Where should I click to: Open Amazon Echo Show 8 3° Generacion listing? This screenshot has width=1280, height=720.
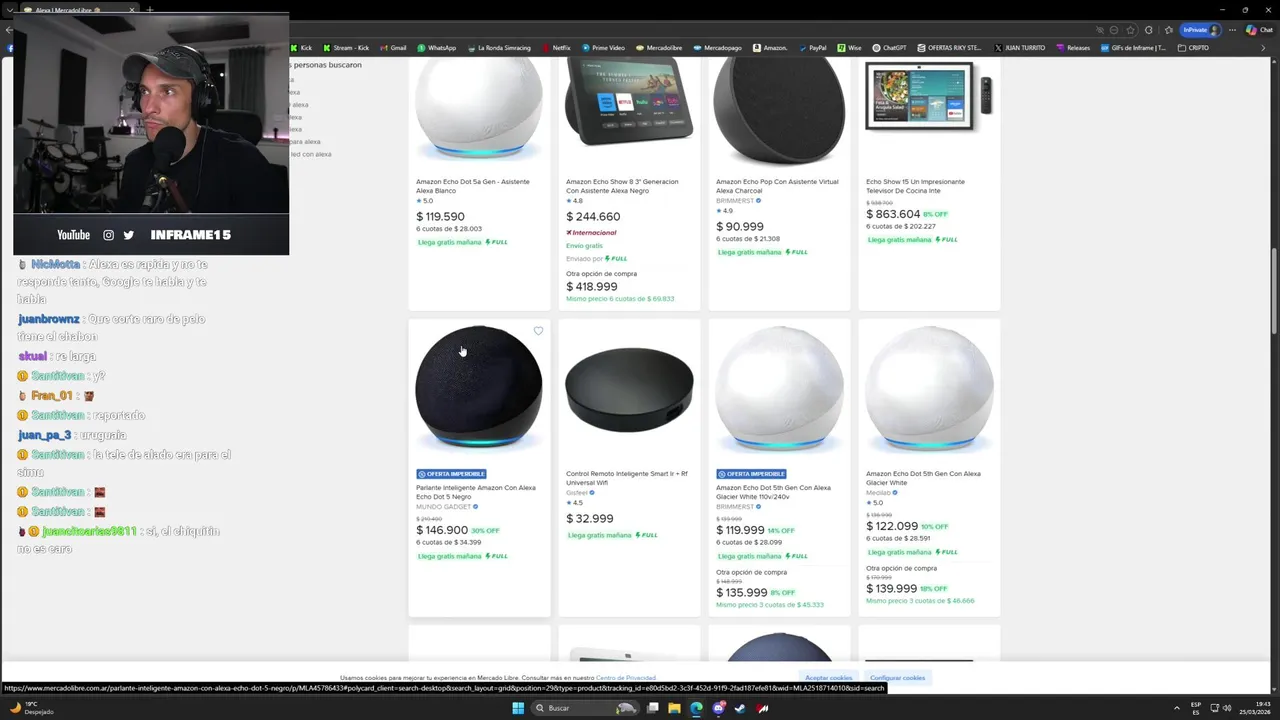tap(622, 186)
